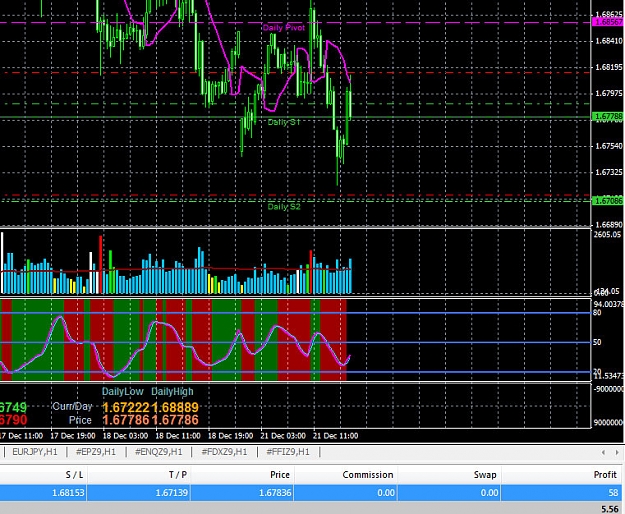Viewport: 625px width, 514px height.
Task: Switch to the #FDXZ9,H1 tab
Action: tap(224, 452)
